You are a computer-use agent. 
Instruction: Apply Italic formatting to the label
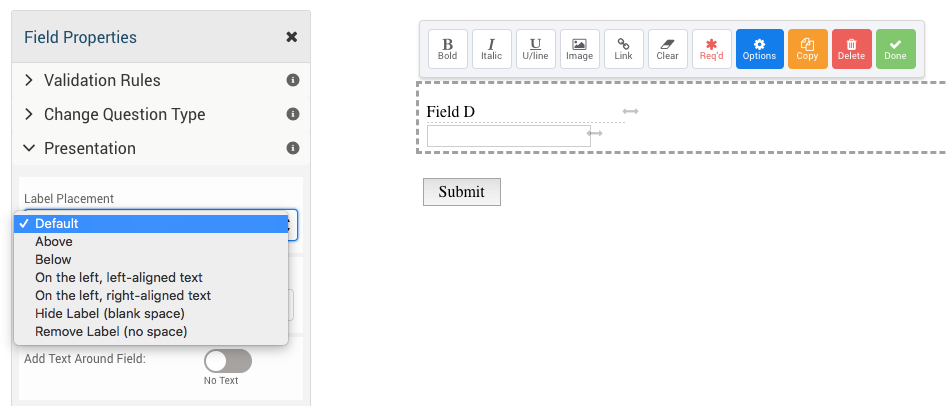492,49
